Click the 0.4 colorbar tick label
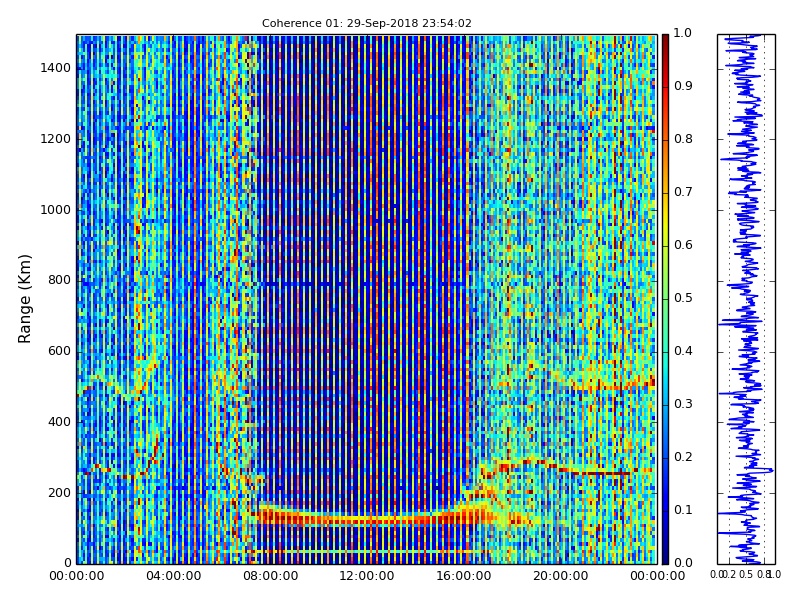This screenshot has height=600, width=800. coord(683,351)
